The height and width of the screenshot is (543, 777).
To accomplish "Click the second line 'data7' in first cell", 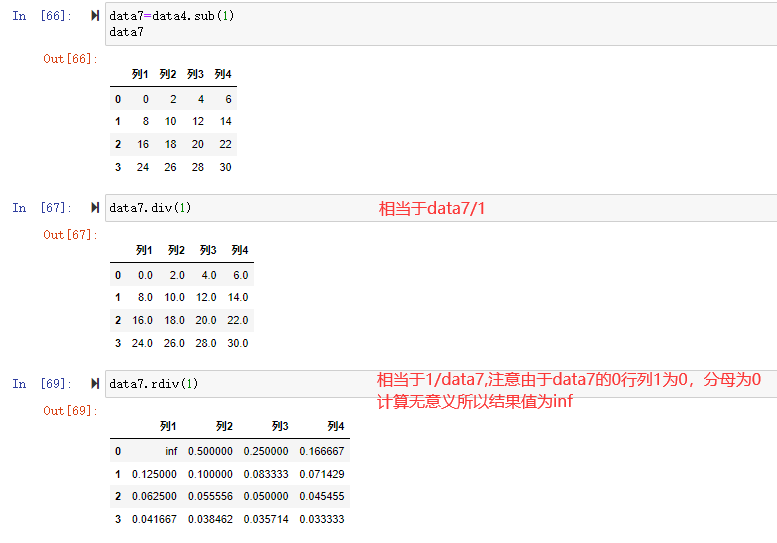I will click(x=127, y=32).
